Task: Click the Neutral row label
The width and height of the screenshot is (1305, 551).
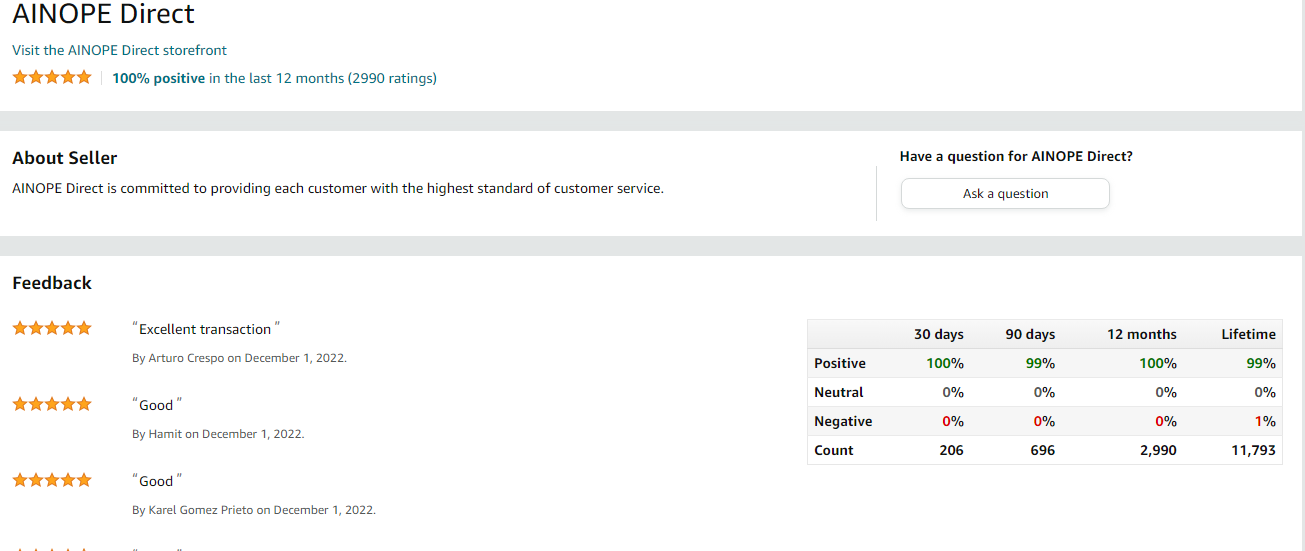Action: pyautogui.click(x=839, y=392)
